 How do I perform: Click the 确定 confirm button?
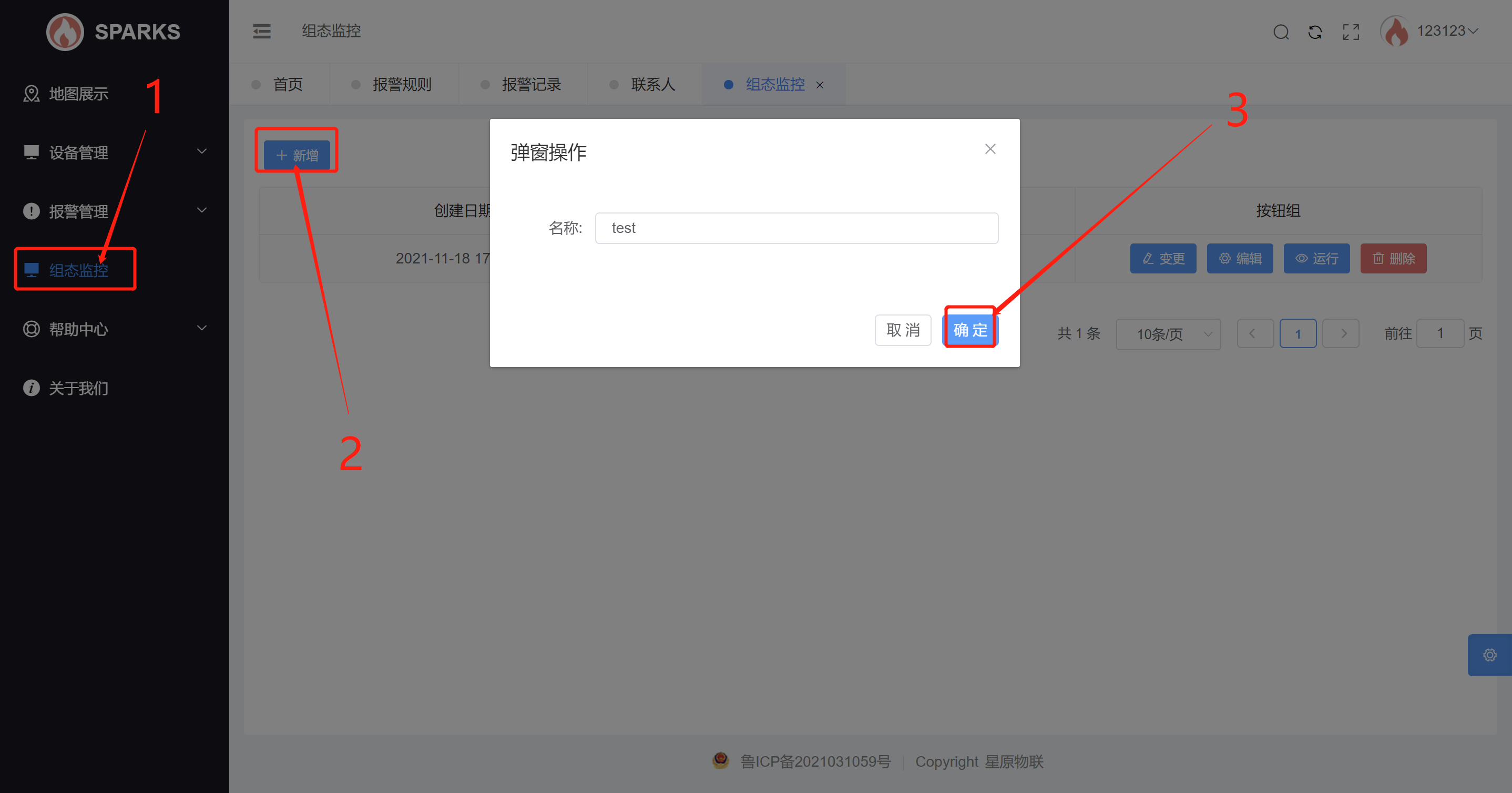pos(970,330)
